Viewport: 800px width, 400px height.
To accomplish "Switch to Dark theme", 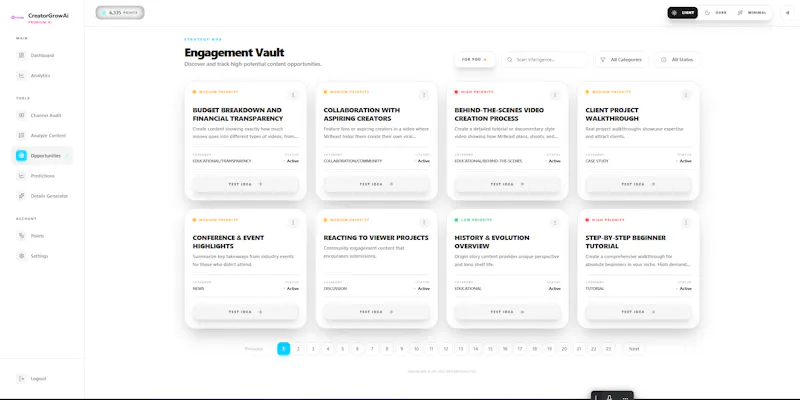I will coord(715,13).
